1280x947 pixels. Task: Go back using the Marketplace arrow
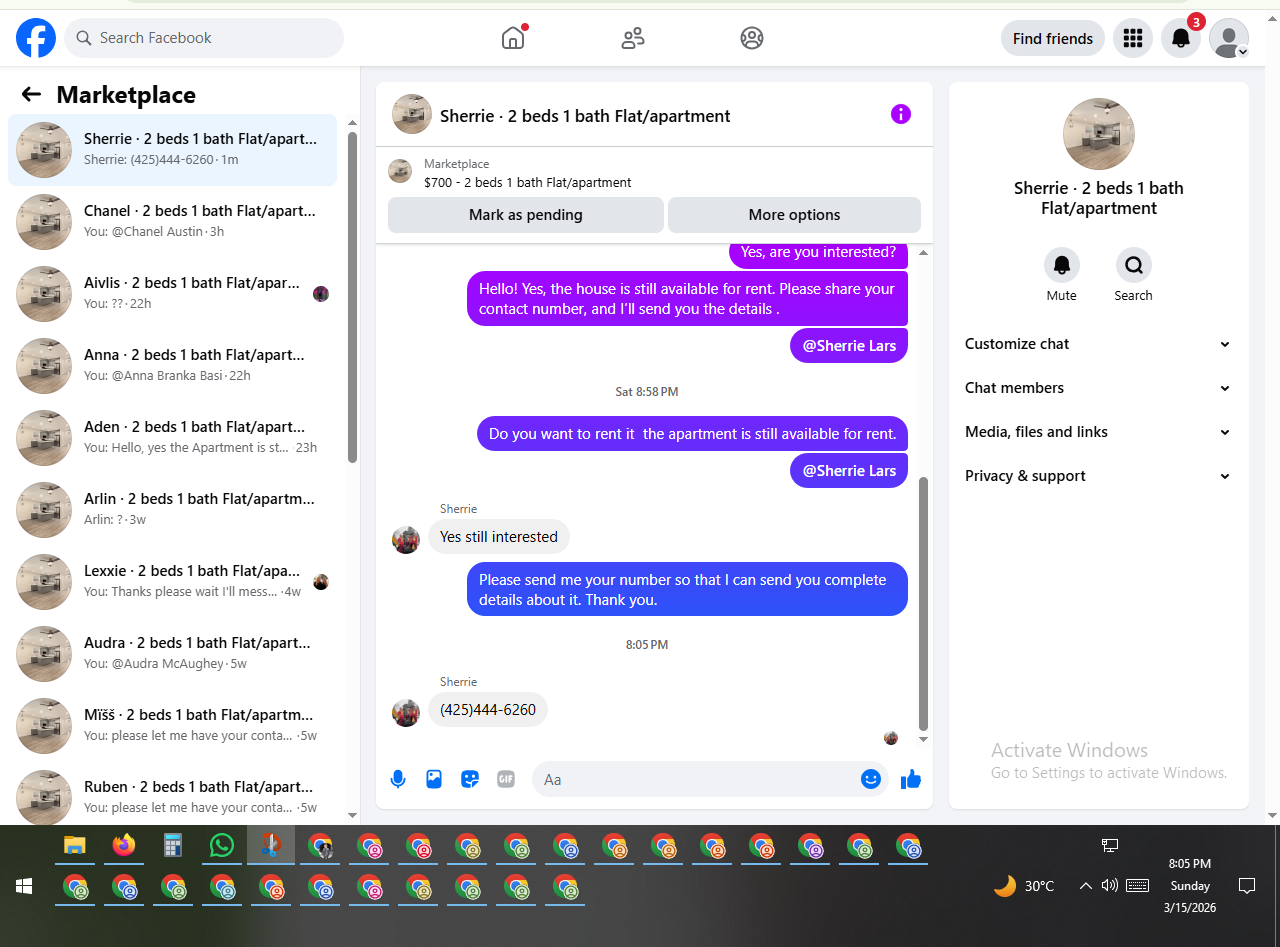click(x=31, y=94)
